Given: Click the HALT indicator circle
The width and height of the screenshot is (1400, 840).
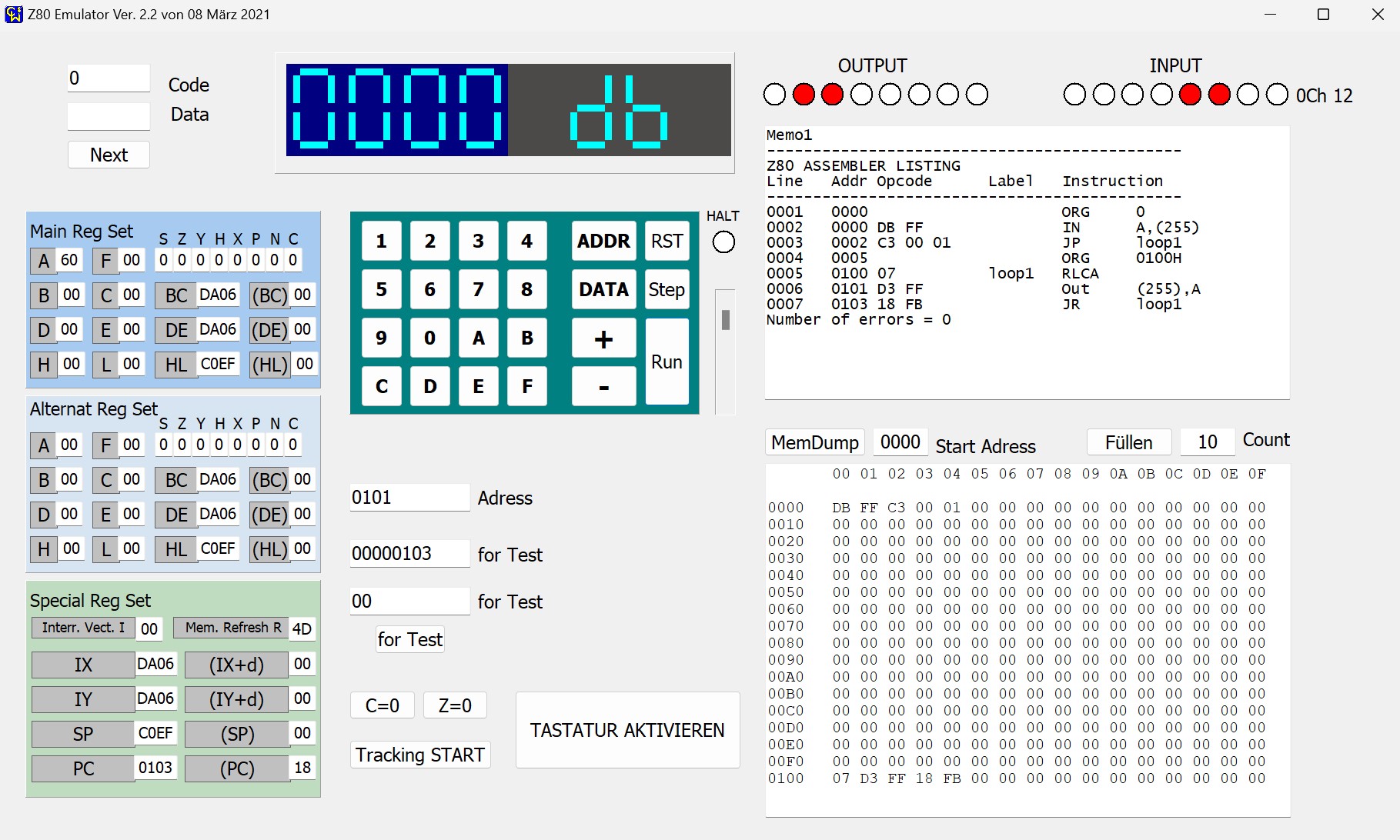Looking at the screenshot, I should pos(723,242).
